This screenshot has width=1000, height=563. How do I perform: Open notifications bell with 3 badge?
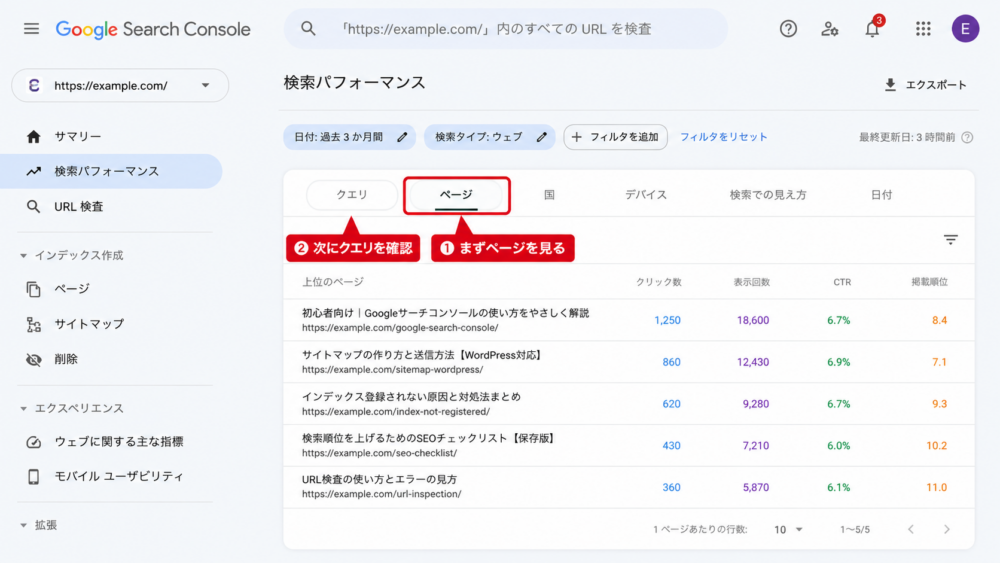[872, 29]
